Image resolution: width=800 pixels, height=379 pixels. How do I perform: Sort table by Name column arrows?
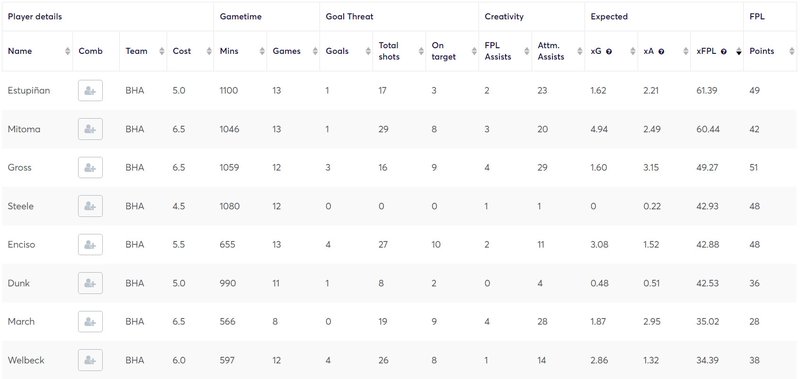67,51
